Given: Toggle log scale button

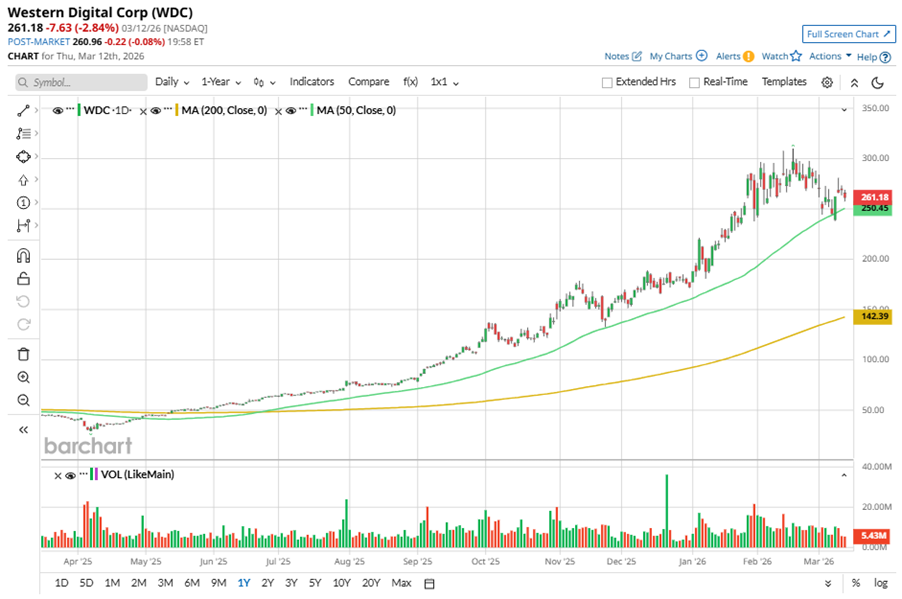Looking at the screenshot, I should [881, 583].
